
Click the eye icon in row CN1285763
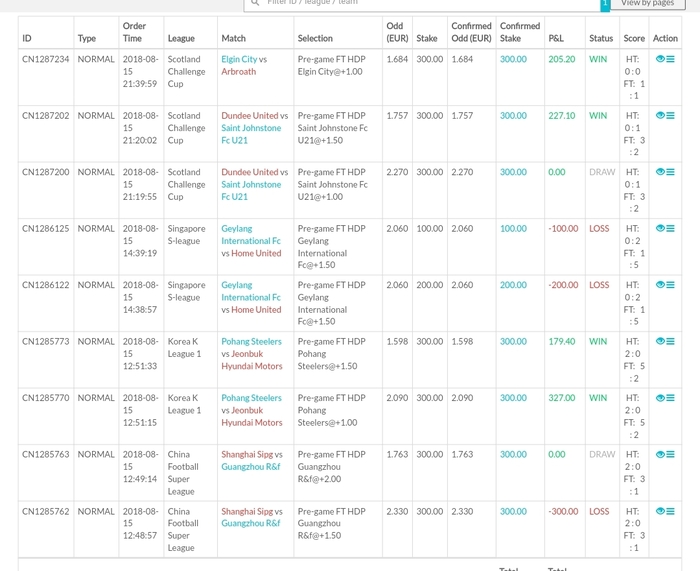[660, 454]
